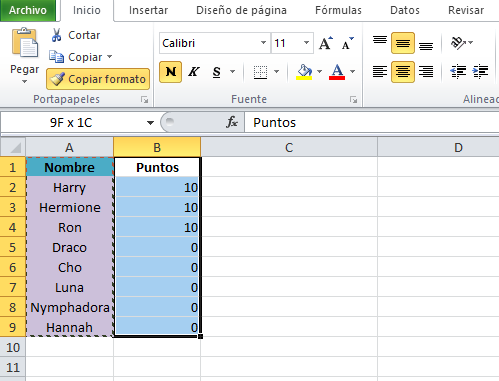Apply red font color A
The height and width of the screenshot is (381, 499).
[337, 72]
